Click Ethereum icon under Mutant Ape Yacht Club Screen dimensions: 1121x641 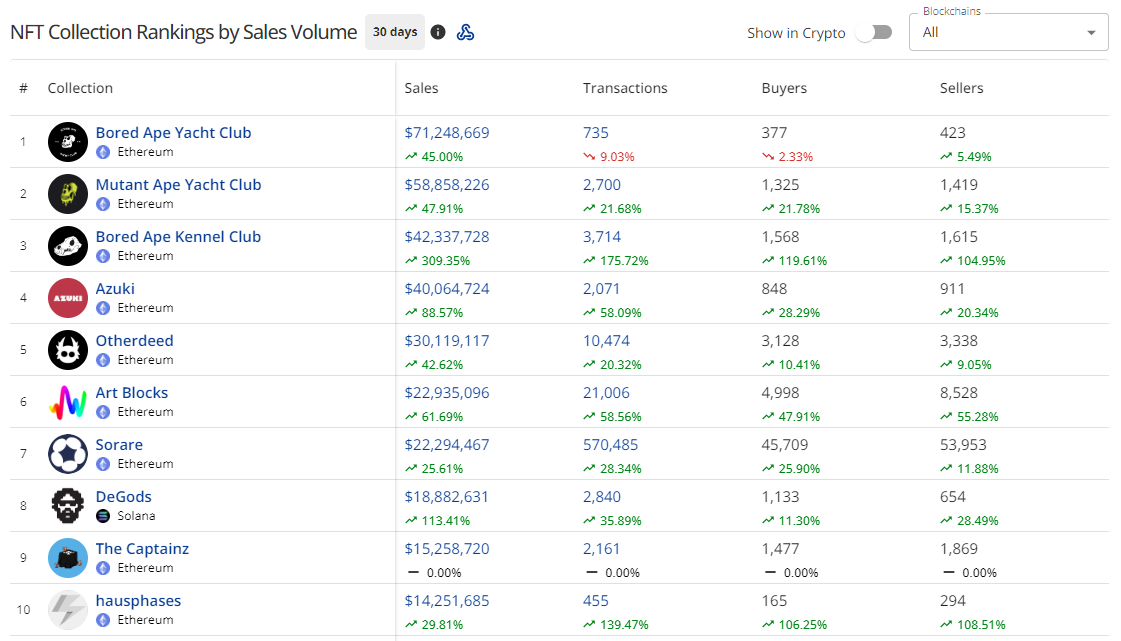click(x=103, y=204)
